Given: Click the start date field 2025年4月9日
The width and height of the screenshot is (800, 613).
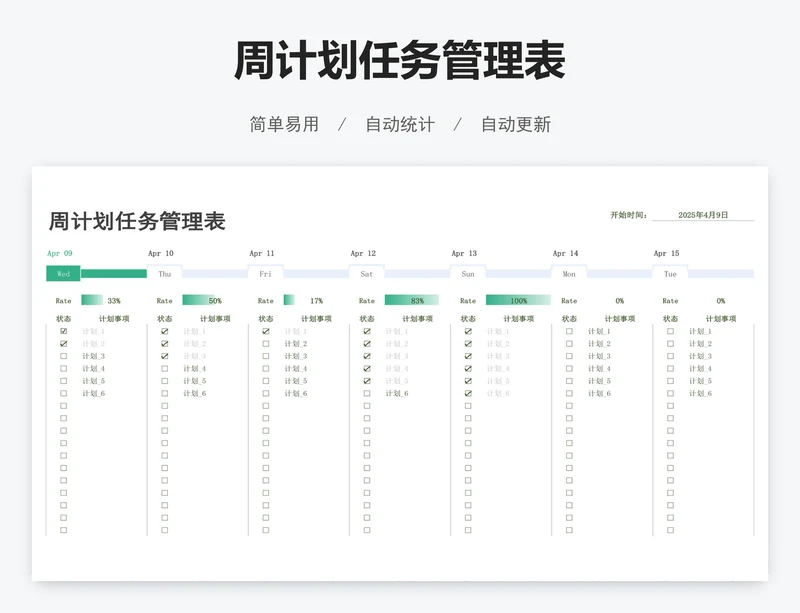Looking at the screenshot, I should [x=703, y=215].
